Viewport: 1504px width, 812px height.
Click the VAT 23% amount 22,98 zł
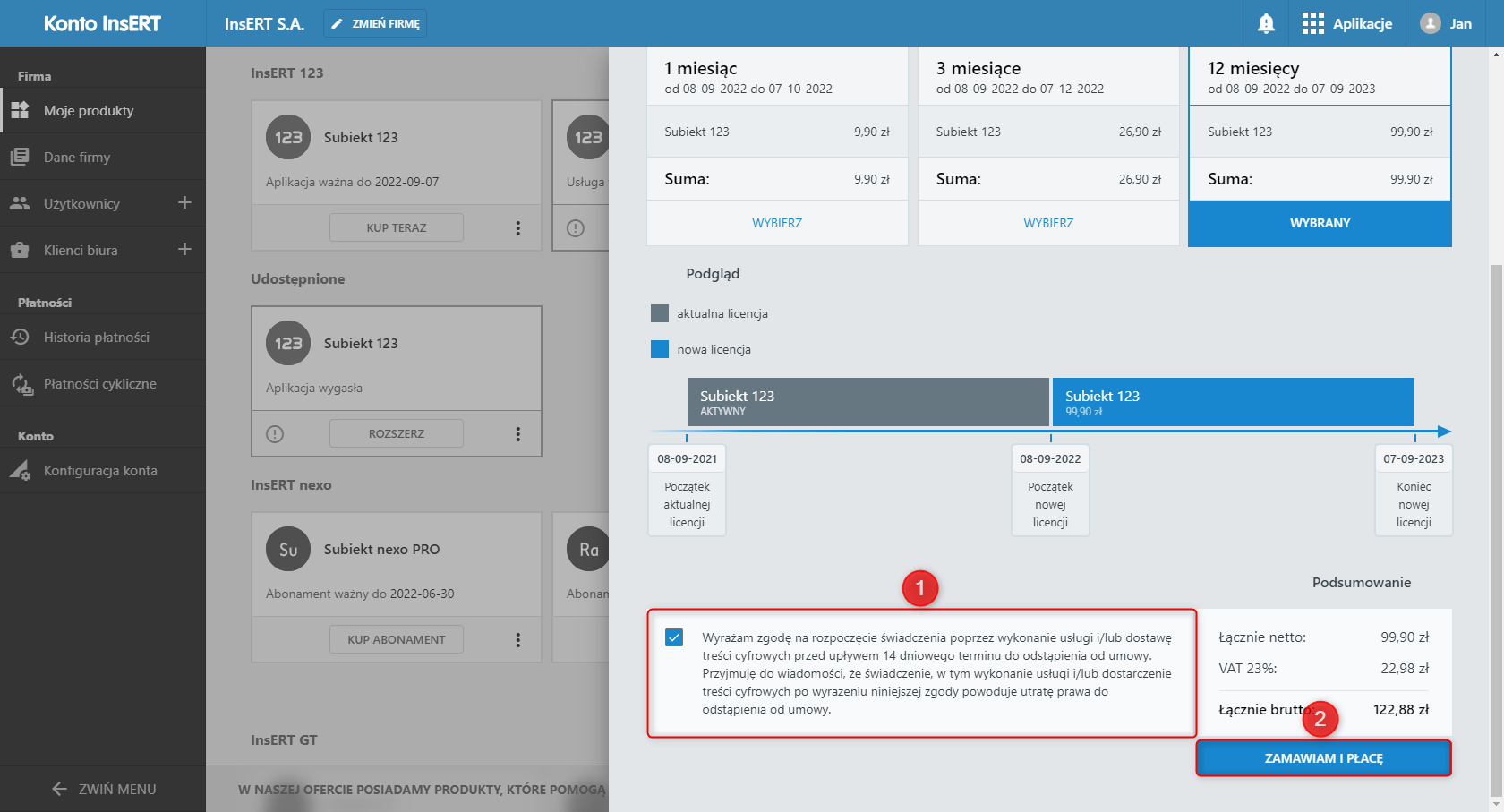(x=1405, y=668)
